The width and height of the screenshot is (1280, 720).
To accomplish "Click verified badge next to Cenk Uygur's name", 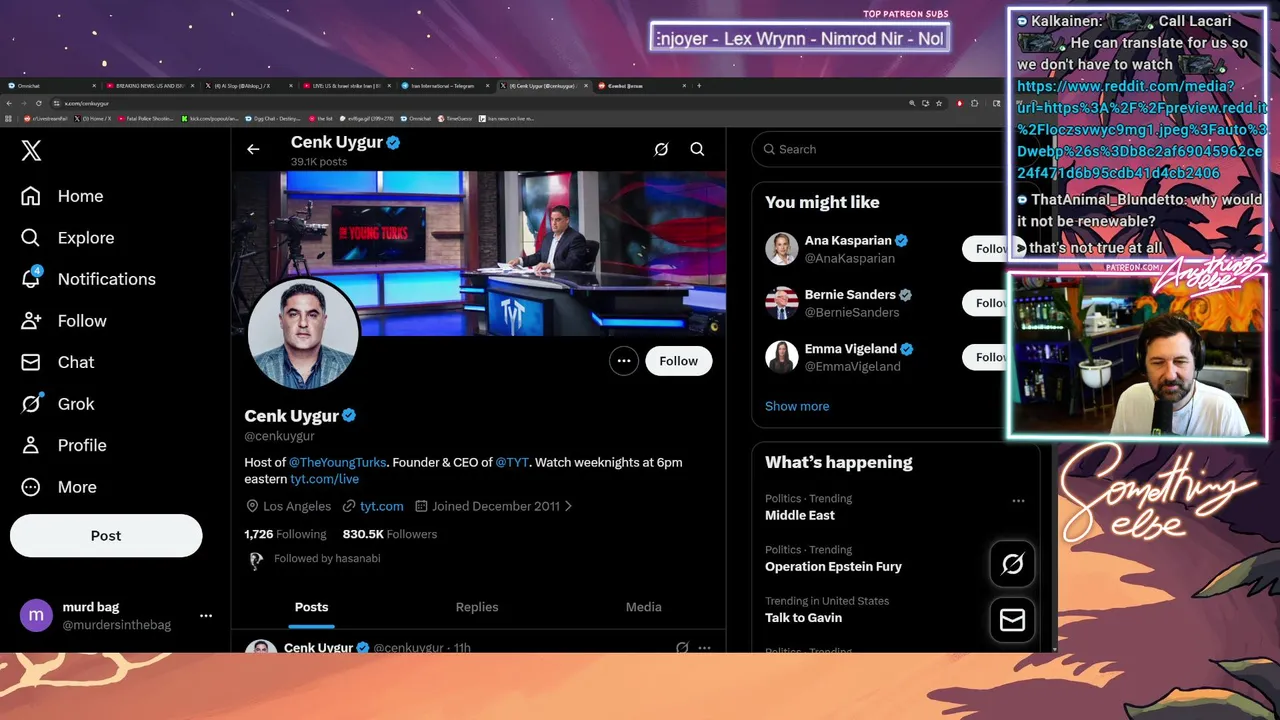I will [x=349, y=416].
